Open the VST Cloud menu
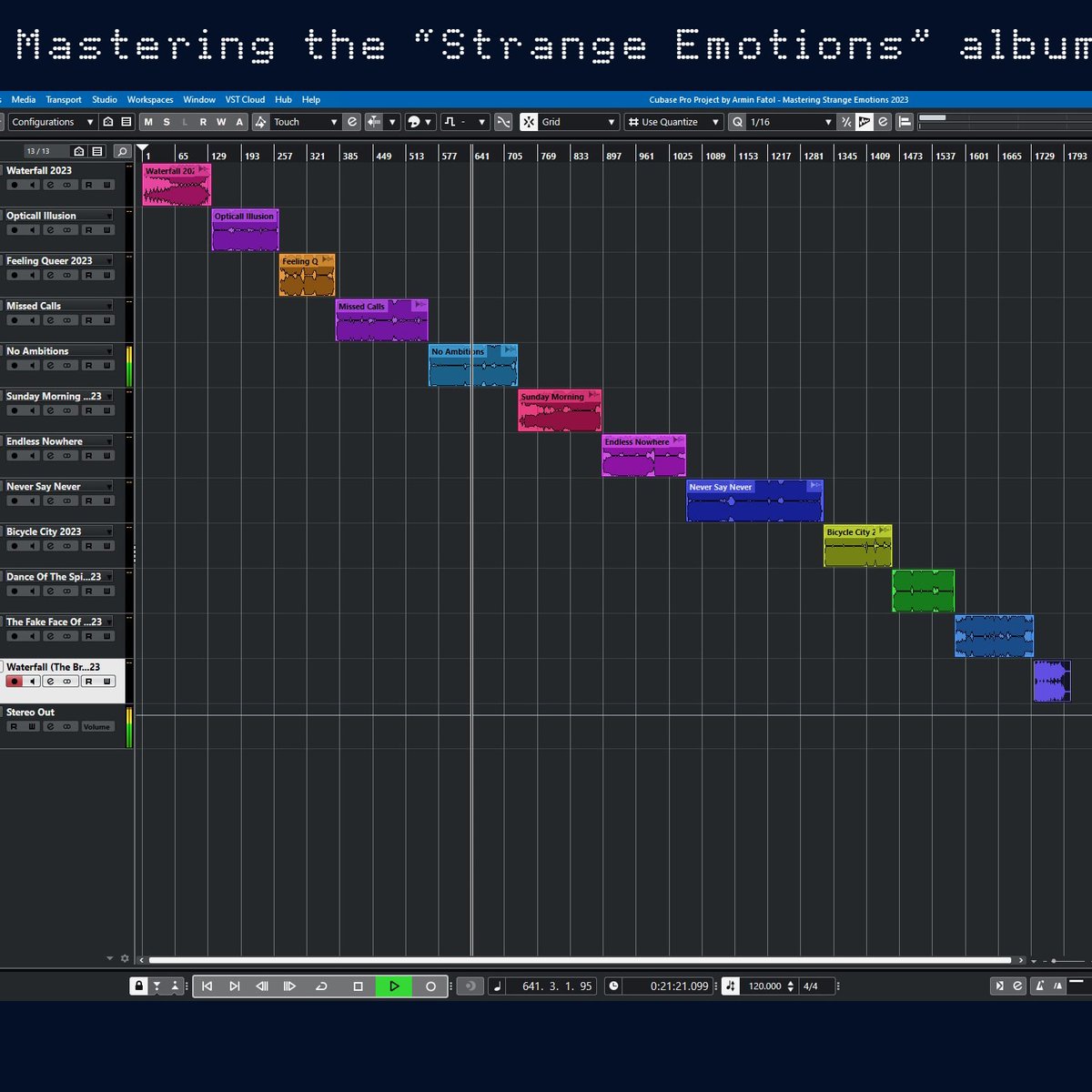Image resolution: width=1092 pixels, height=1092 pixels. point(246,99)
